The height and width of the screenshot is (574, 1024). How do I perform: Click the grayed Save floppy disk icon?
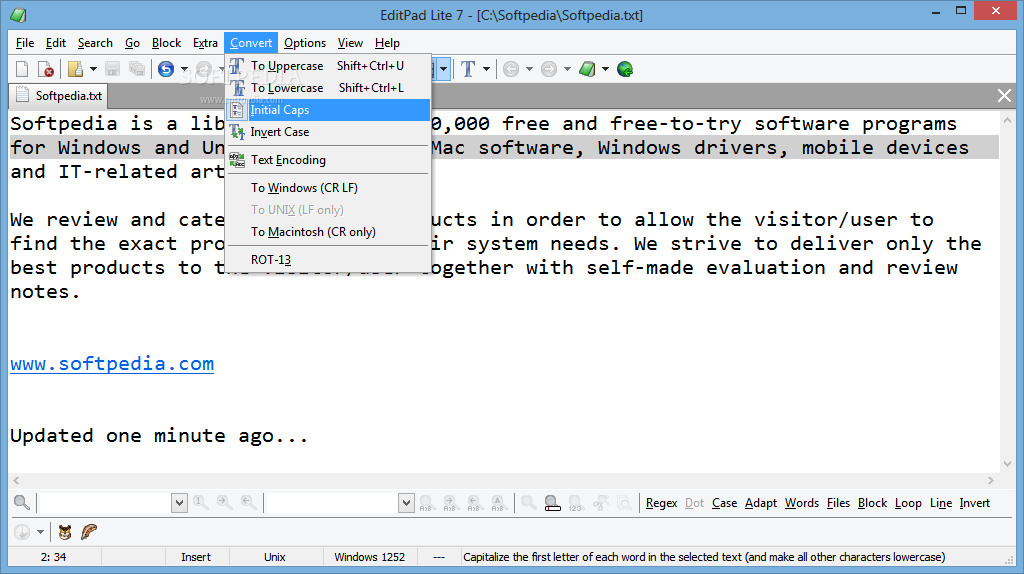tap(112, 69)
